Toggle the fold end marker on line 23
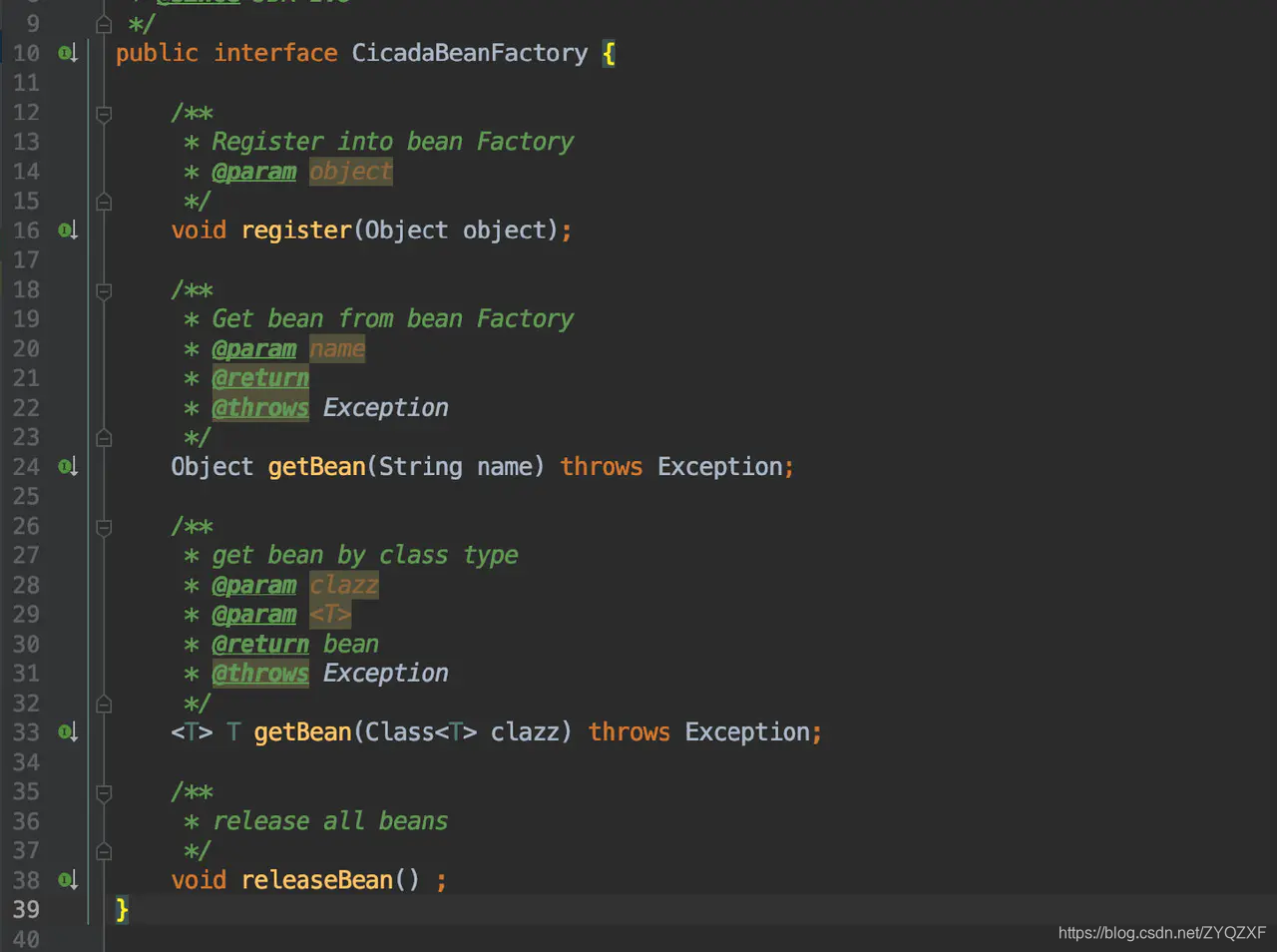1277x952 pixels. click(x=104, y=438)
